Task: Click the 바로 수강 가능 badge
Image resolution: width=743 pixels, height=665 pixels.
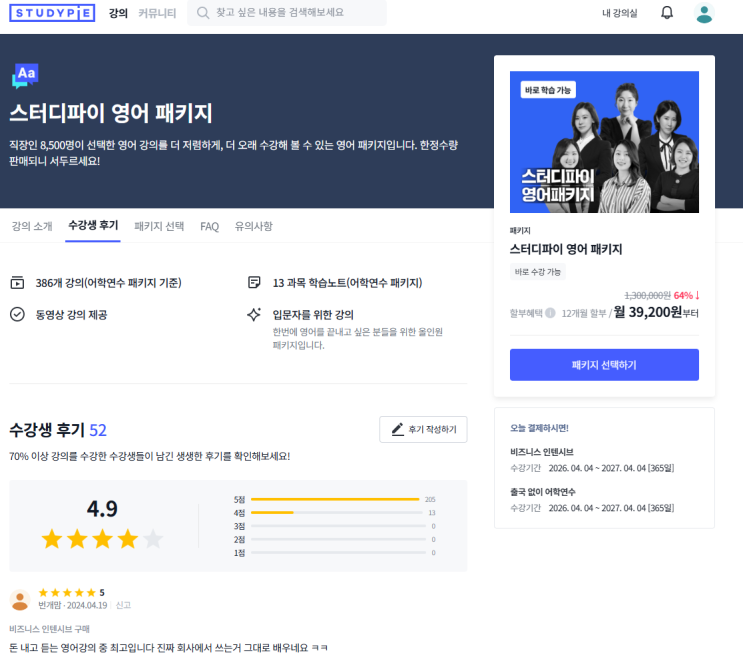Action: [x=538, y=272]
